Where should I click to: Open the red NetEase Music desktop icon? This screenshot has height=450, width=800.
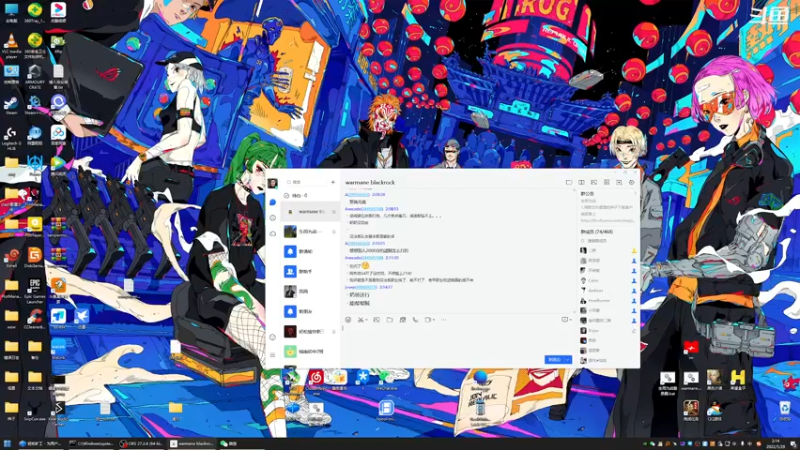pos(316,380)
